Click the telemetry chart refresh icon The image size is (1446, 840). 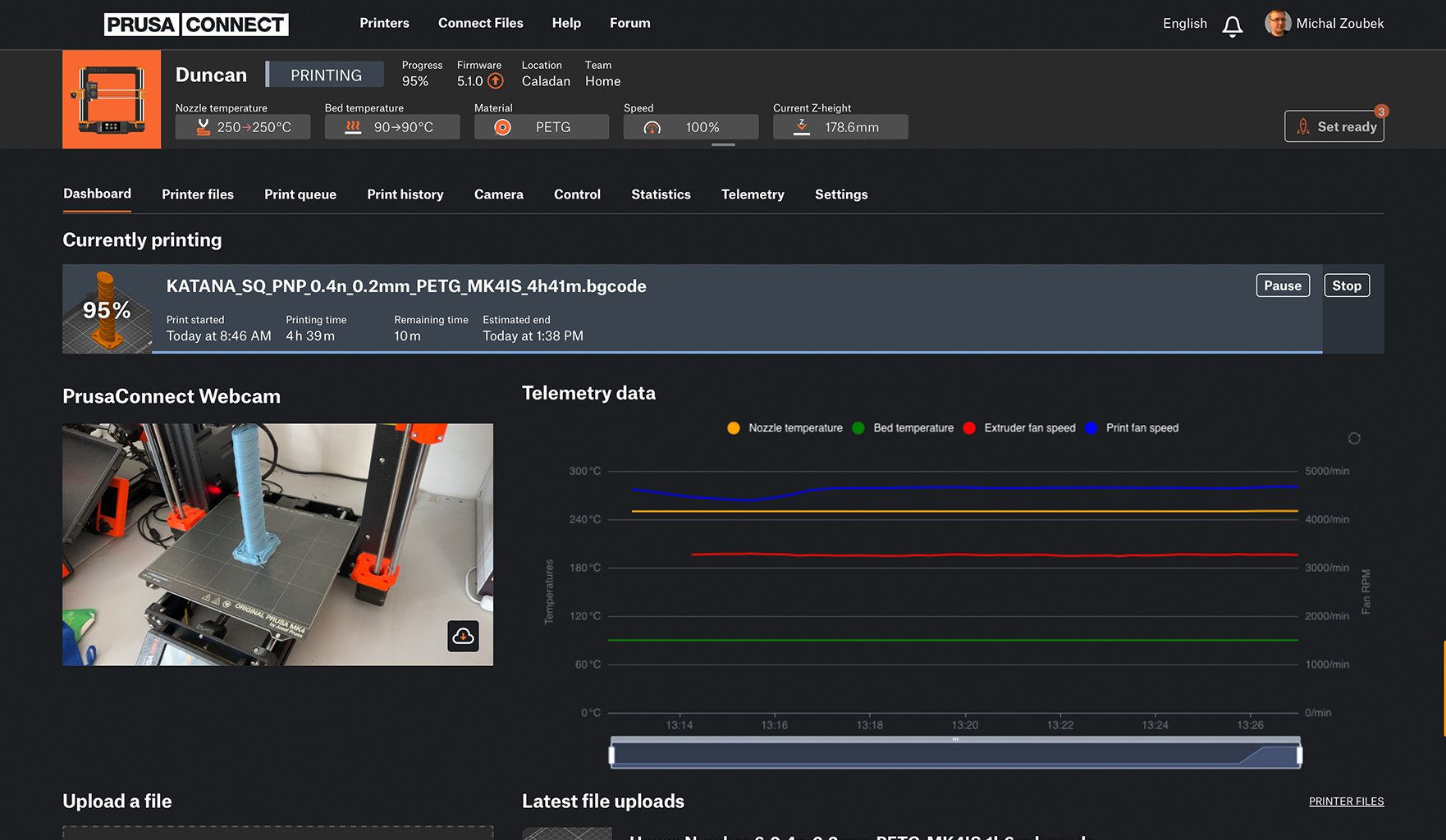pyautogui.click(x=1354, y=438)
